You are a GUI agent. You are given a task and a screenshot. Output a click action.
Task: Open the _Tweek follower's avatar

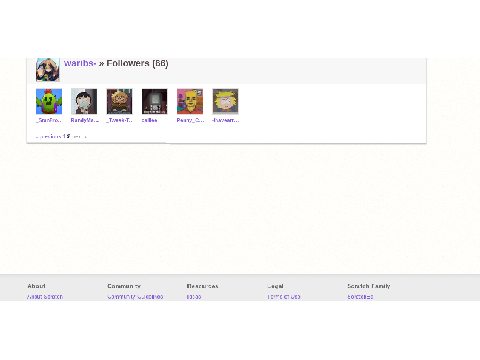[119, 101]
